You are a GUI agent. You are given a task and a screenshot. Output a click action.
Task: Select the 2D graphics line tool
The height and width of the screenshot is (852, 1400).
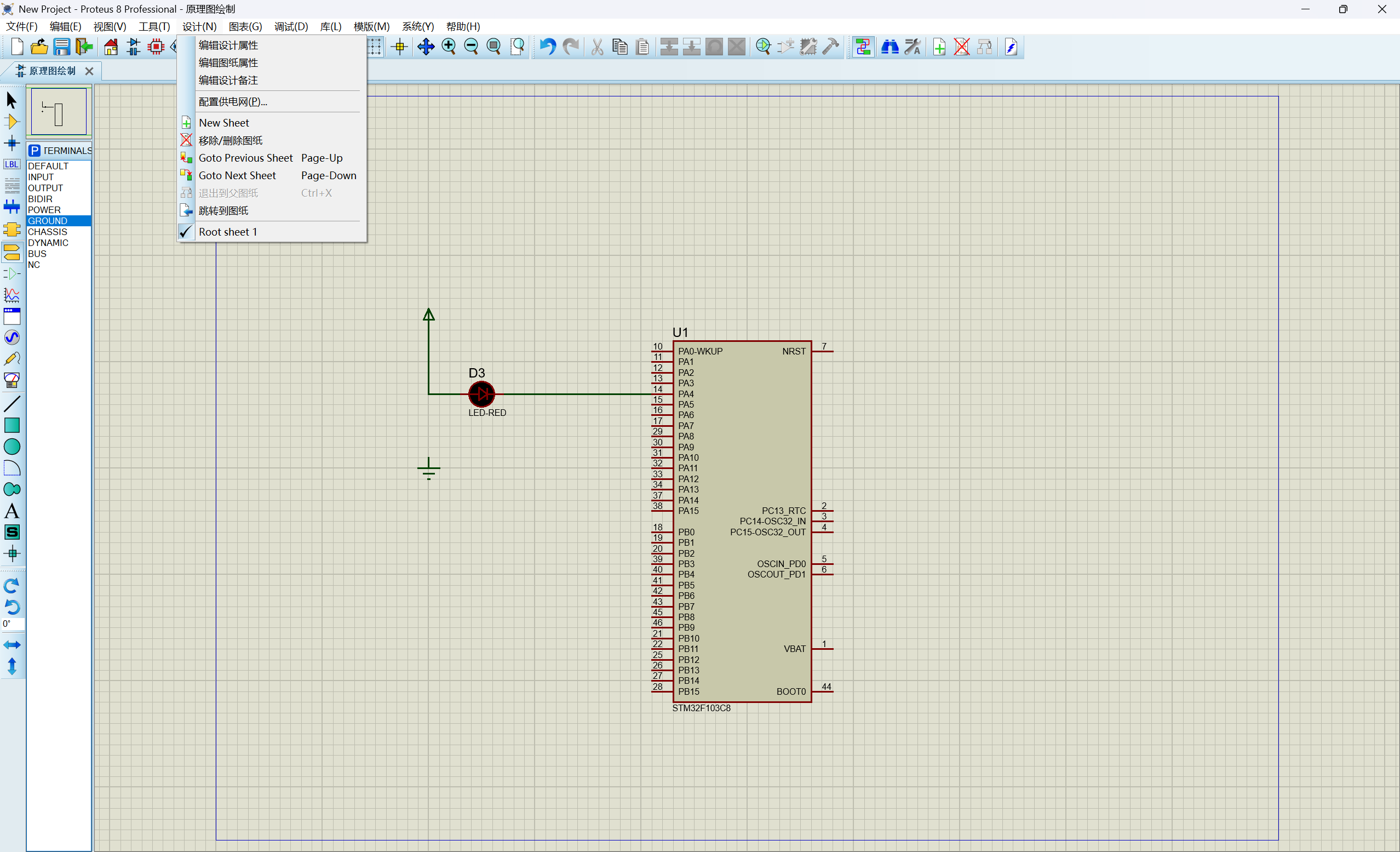(x=12, y=404)
